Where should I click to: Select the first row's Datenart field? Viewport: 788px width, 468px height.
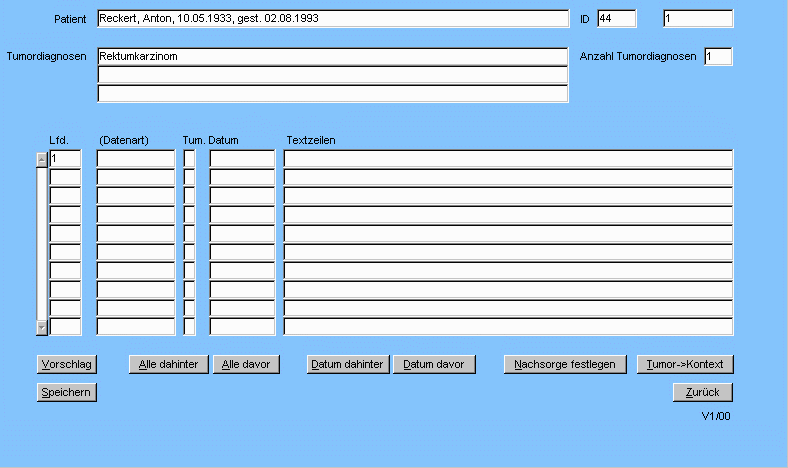click(x=135, y=159)
